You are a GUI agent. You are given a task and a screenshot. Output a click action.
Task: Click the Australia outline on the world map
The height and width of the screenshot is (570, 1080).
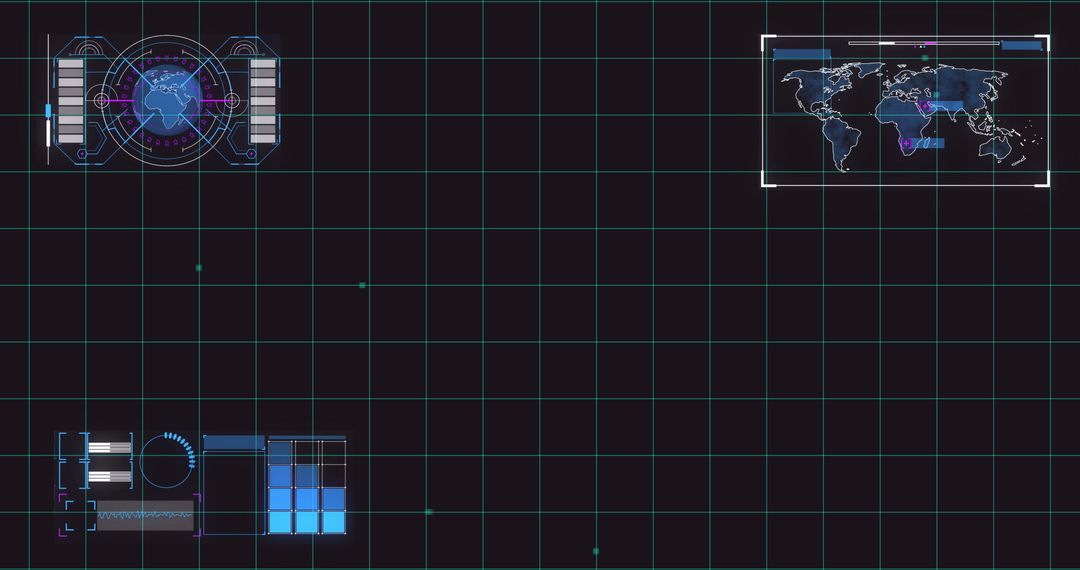994,147
